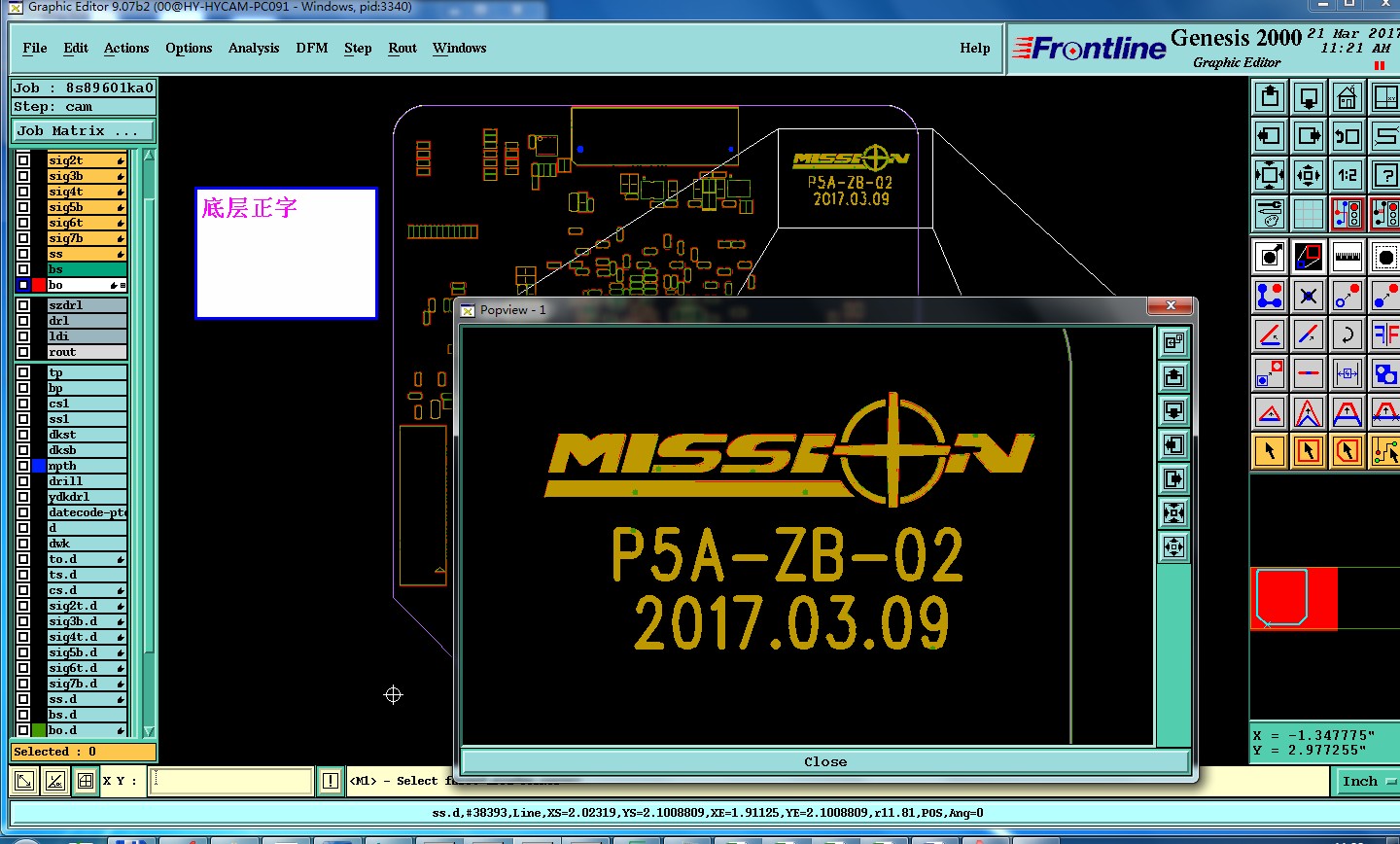
Task: Click the pan down icon in right toolbar
Action: pyautogui.click(x=1309, y=97)
